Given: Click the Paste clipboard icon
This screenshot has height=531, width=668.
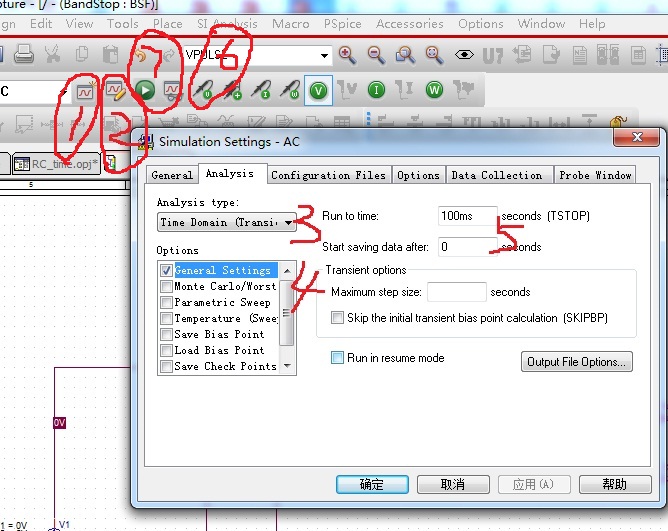Looking at the screenshot, I should (111, 55).
